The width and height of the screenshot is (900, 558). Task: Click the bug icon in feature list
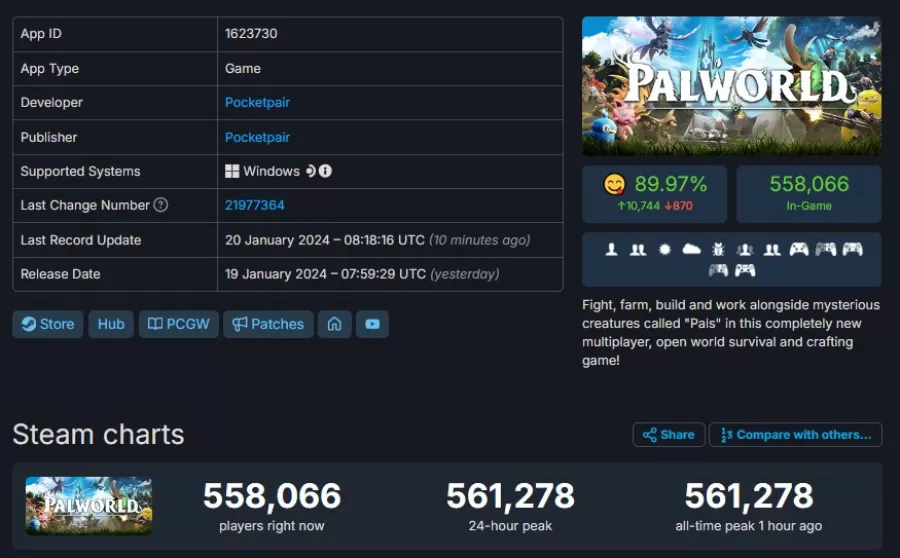point(718,250)
